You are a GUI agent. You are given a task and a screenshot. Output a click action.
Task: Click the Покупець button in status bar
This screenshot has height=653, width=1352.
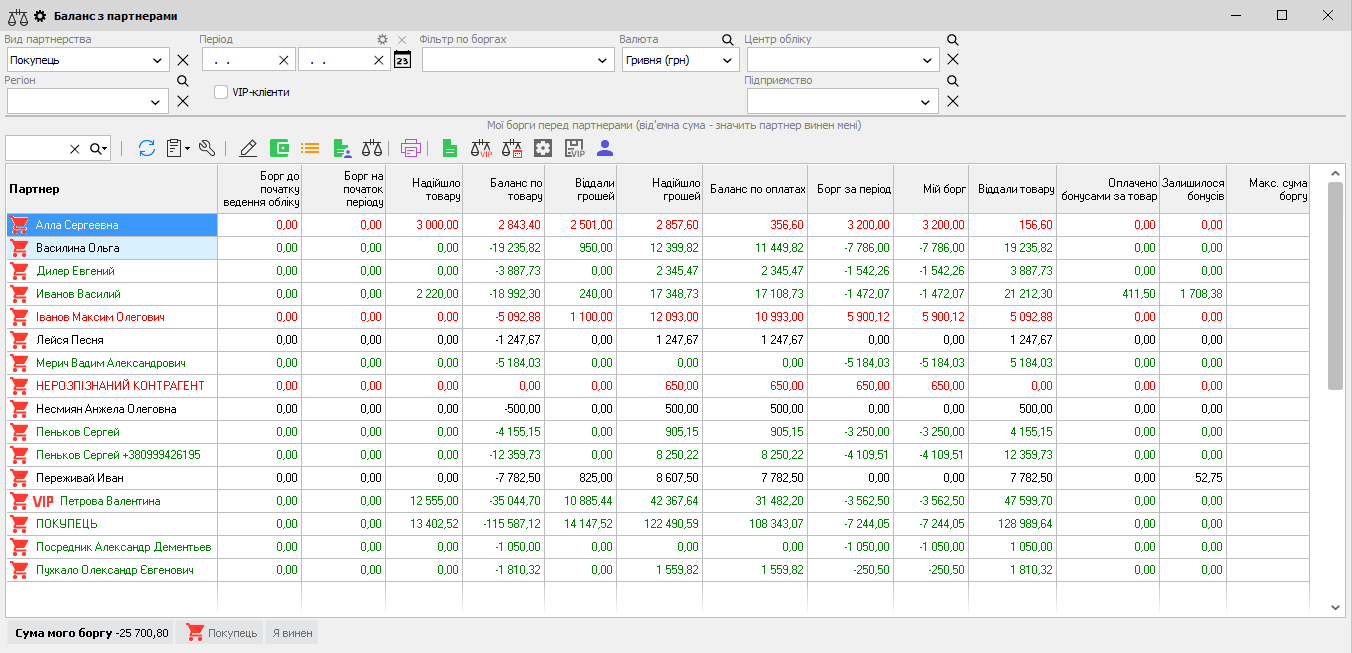(222, 632)
